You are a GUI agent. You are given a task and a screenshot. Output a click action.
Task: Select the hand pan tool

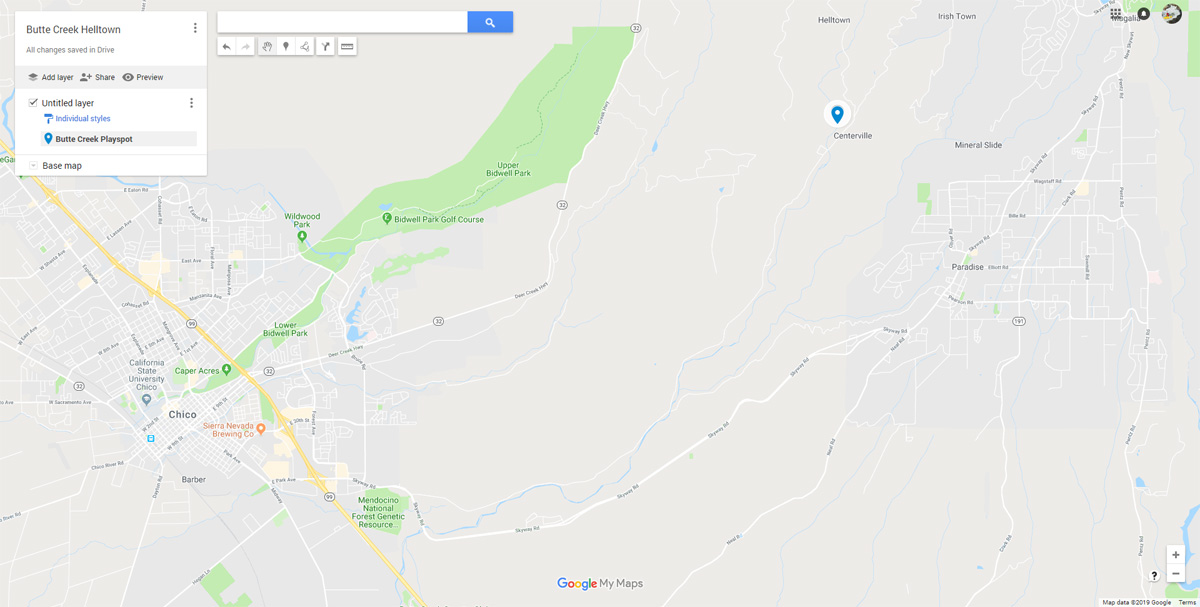[267, 47]
